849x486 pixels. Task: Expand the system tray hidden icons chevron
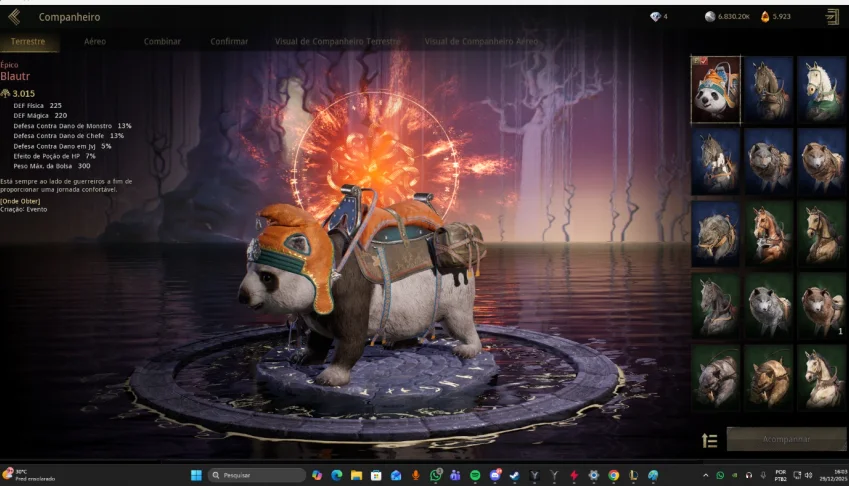coord(706,475)
